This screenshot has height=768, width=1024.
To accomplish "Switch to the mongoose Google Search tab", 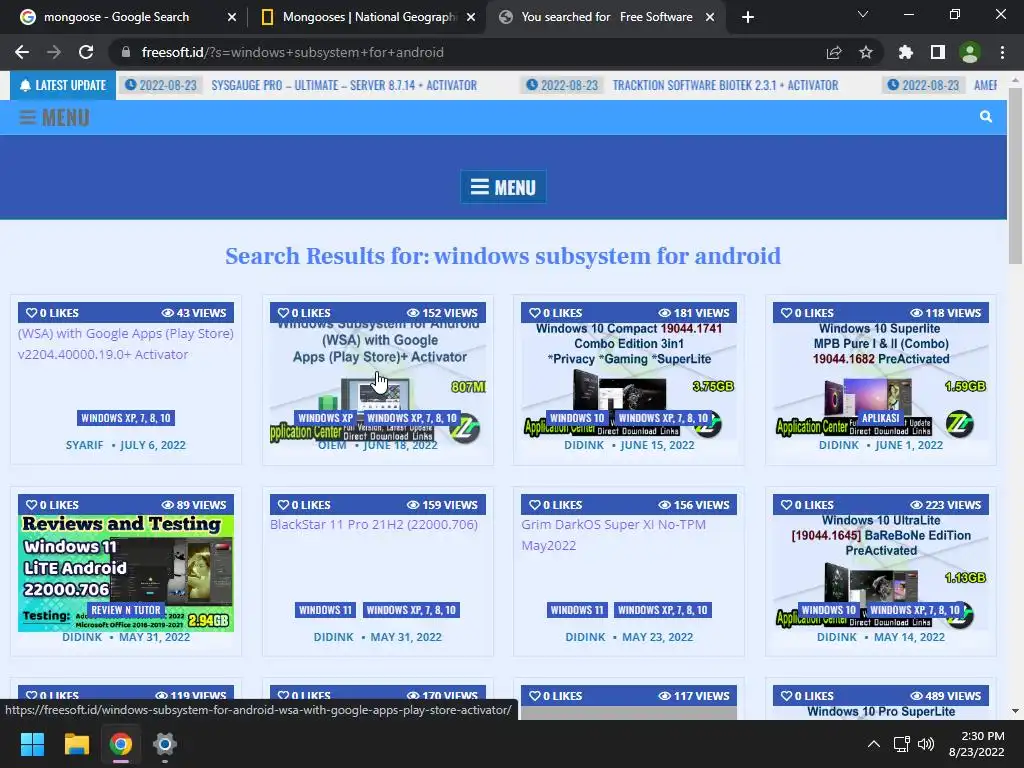I will pos(116,17).
